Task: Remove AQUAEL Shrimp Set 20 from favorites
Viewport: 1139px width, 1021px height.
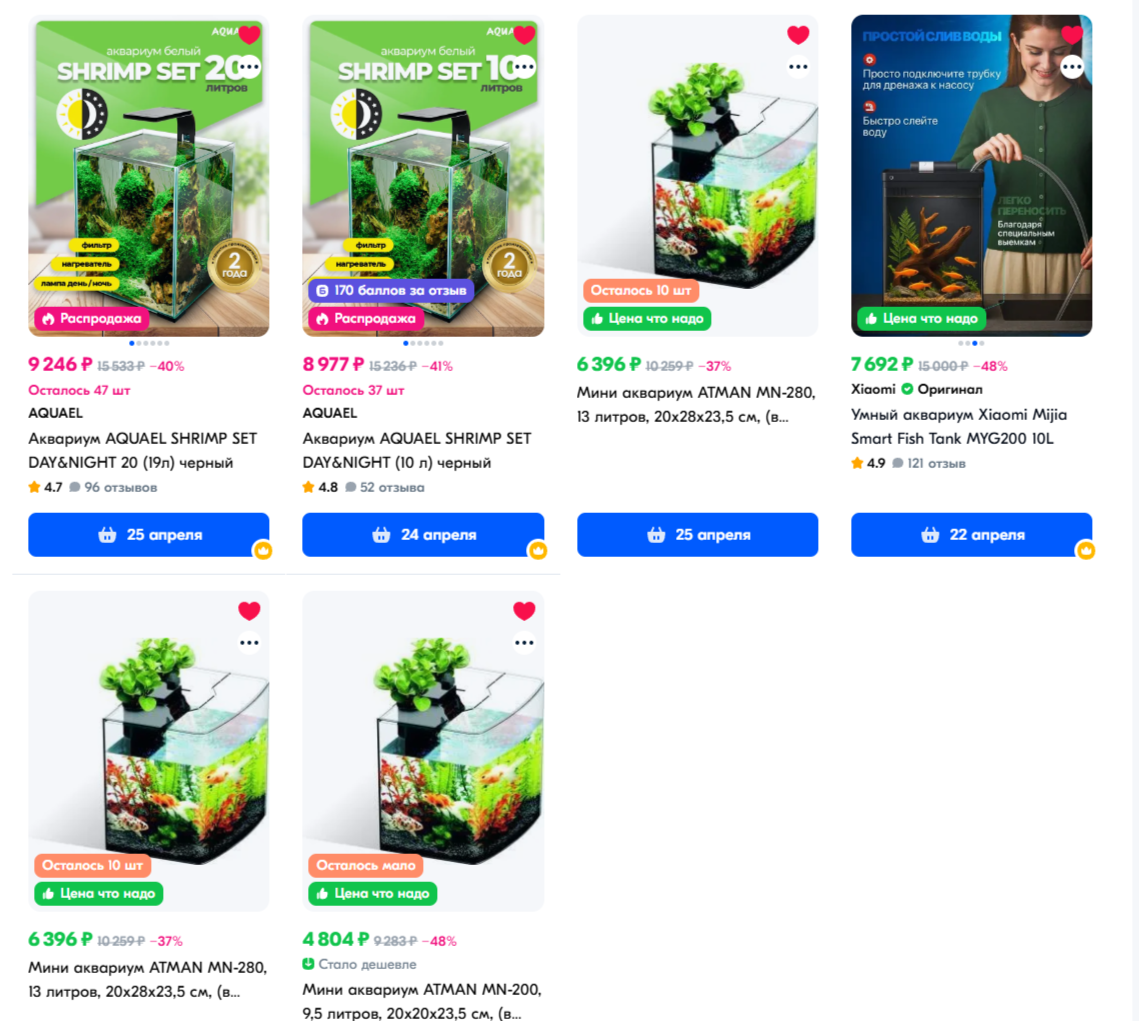Action: [x=249, y=34]
